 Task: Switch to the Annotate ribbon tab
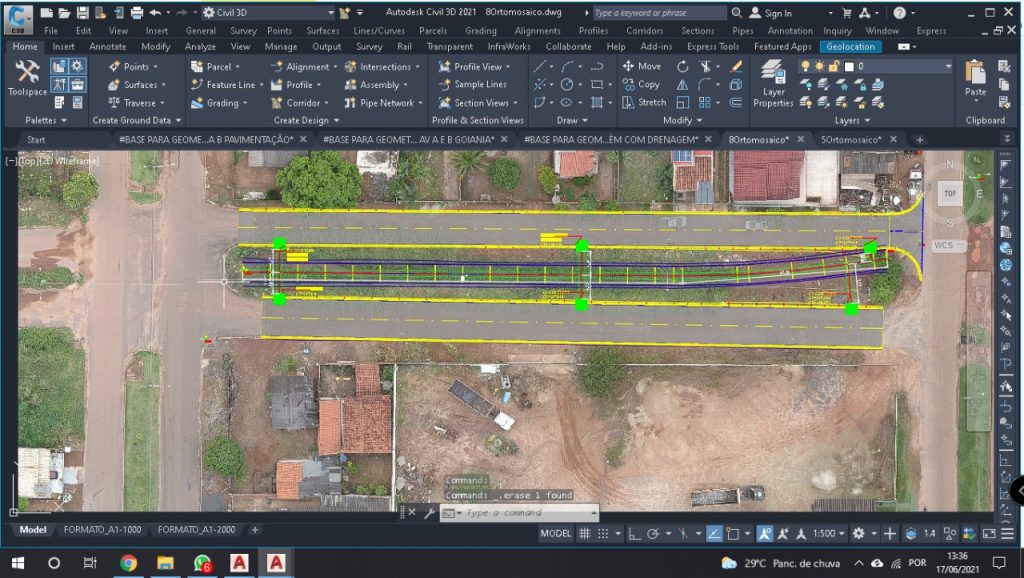[108, 46]
